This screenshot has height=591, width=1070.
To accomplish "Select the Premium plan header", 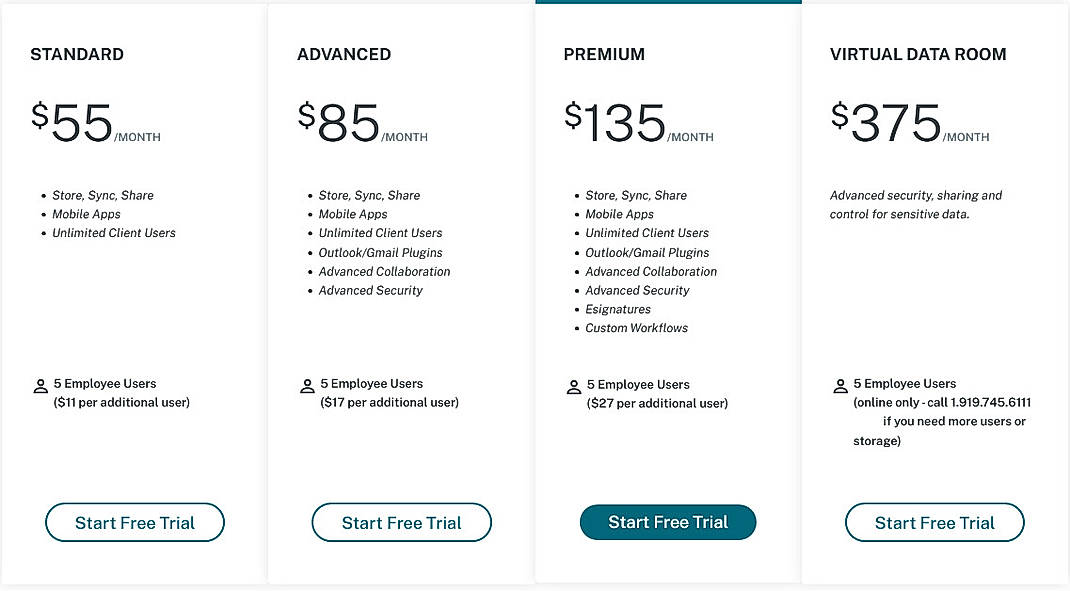I will pos(604,54).
